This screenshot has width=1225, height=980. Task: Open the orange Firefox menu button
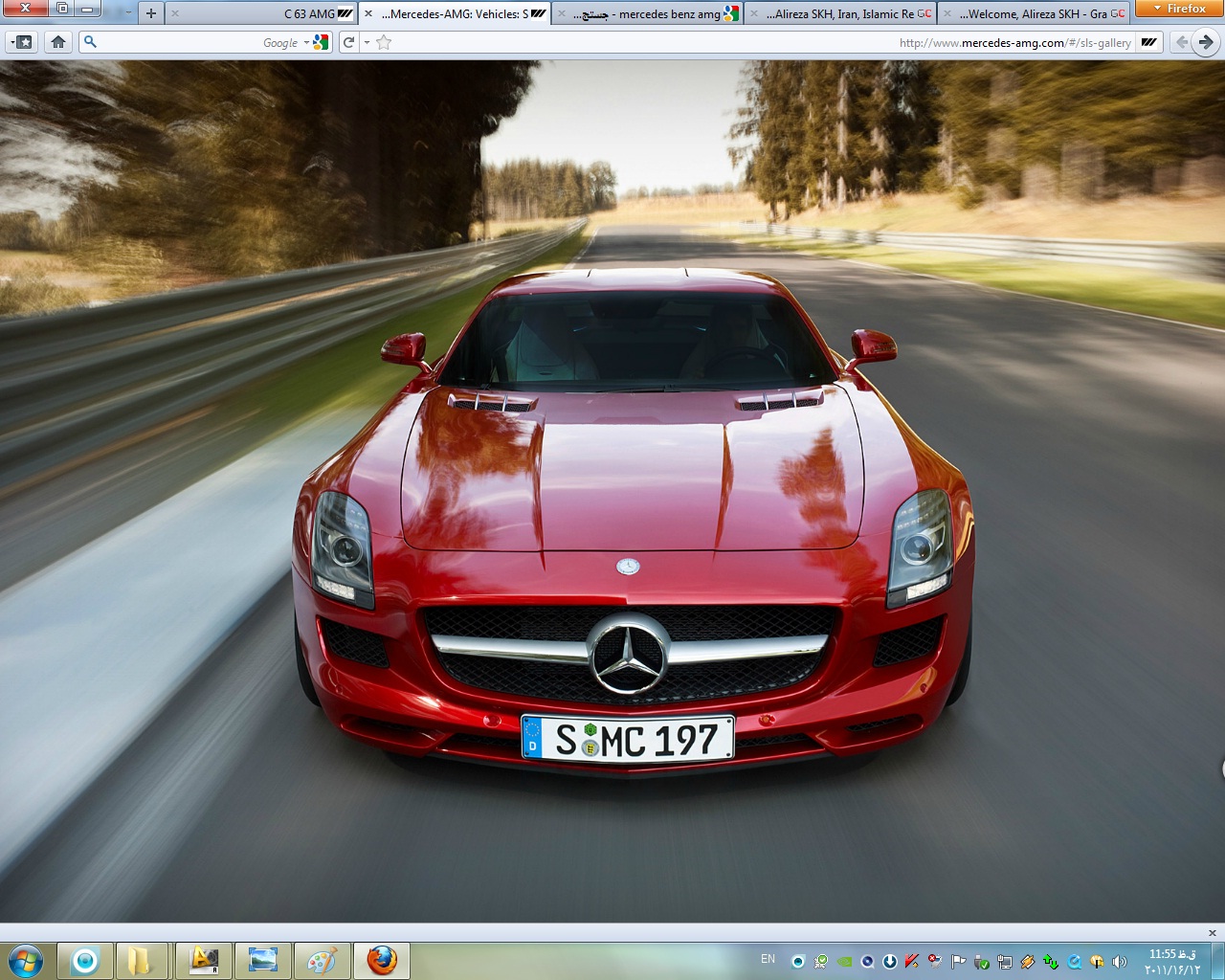pyautogui.click(x=1179, y=9)
